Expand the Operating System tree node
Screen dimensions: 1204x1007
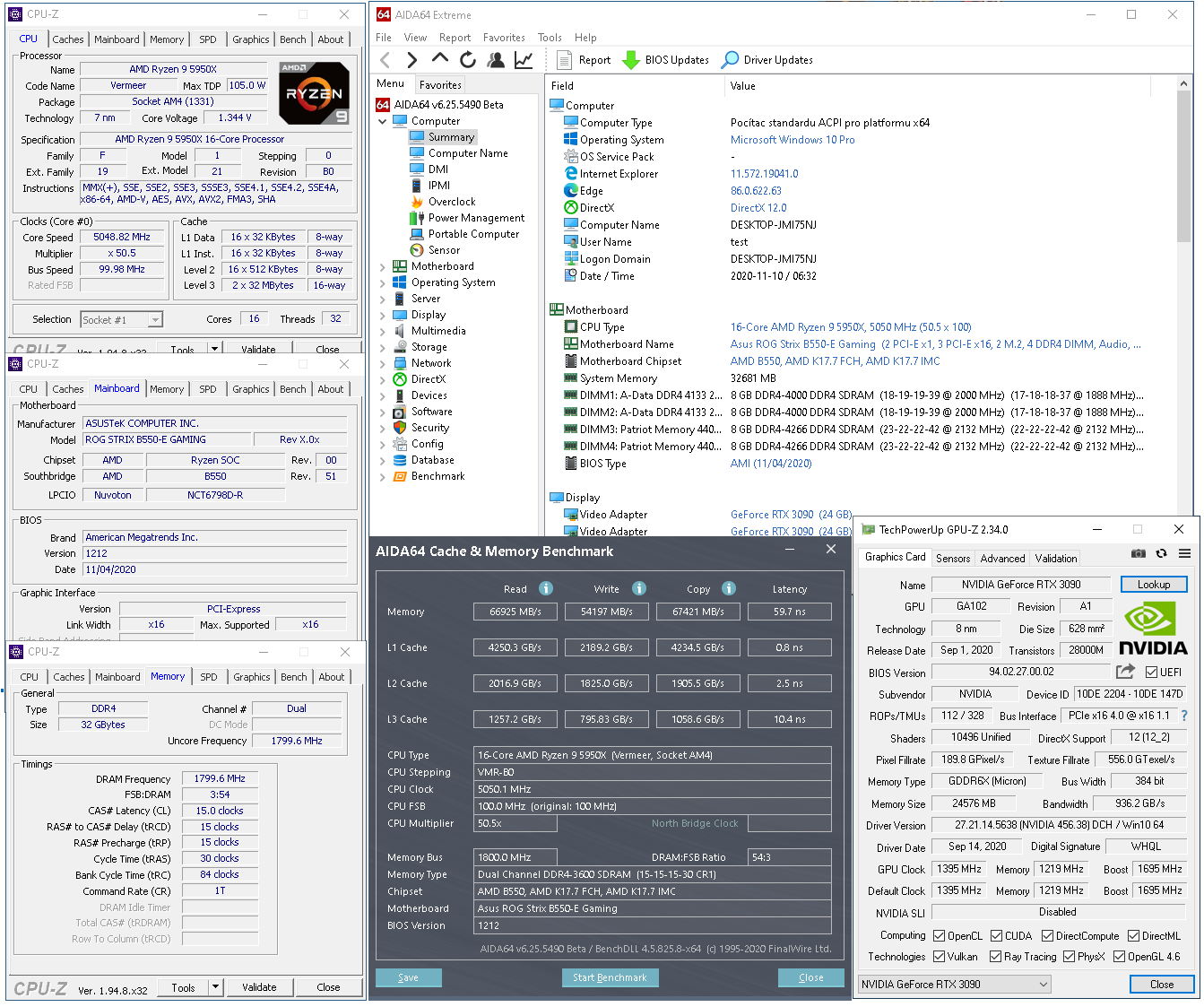383,282
